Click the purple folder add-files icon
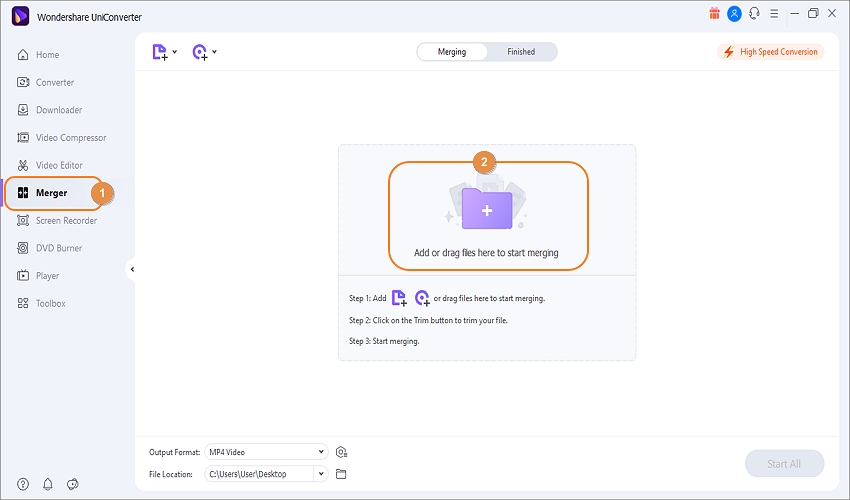850x500 pixels. (487, 209)
